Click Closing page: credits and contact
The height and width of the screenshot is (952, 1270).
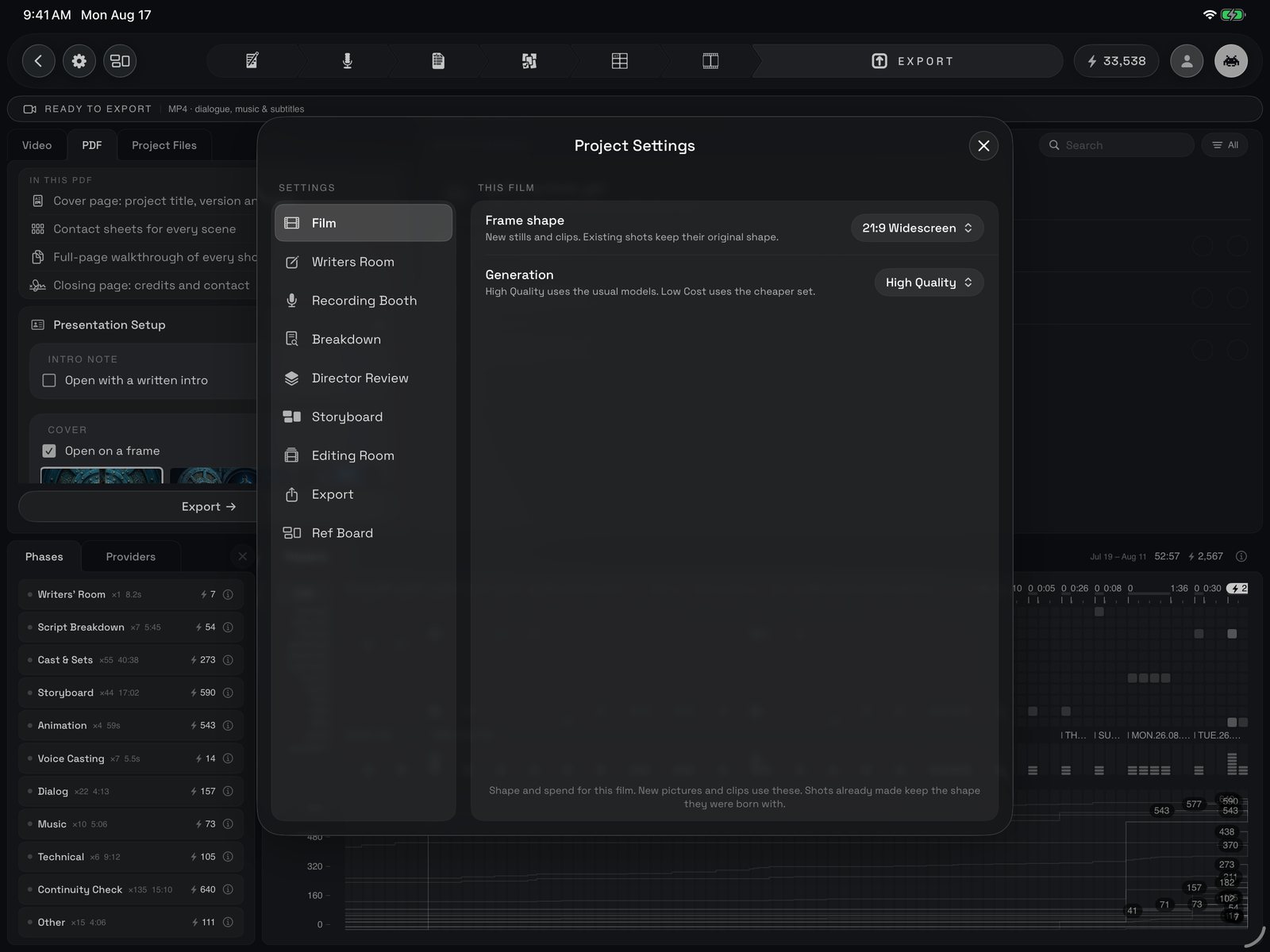pyautogui.click(x=152, y=286)
